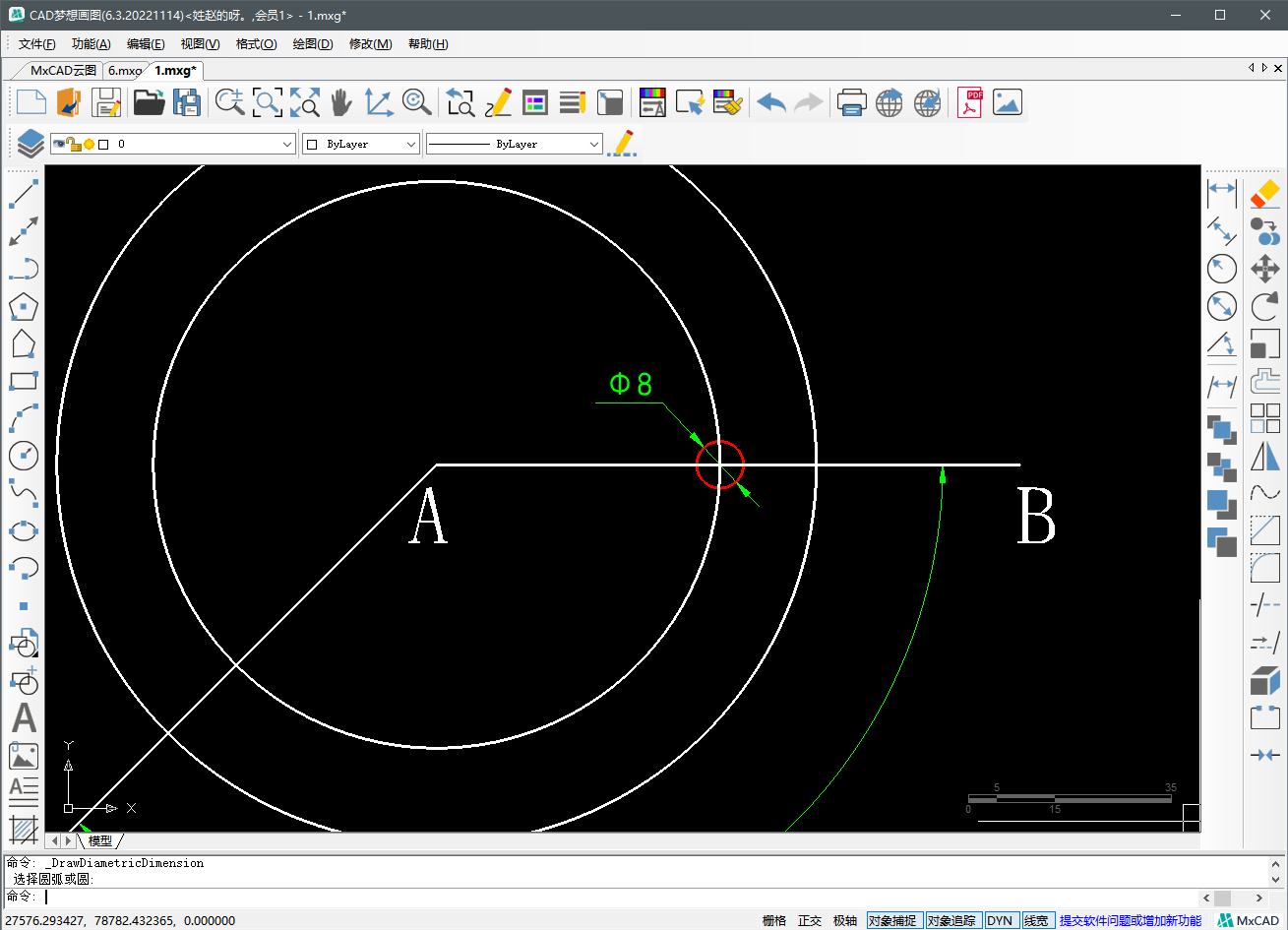1288x930 pixels.
Task: Click the tab scroll right arrow
Action: tap(1262, 68)
